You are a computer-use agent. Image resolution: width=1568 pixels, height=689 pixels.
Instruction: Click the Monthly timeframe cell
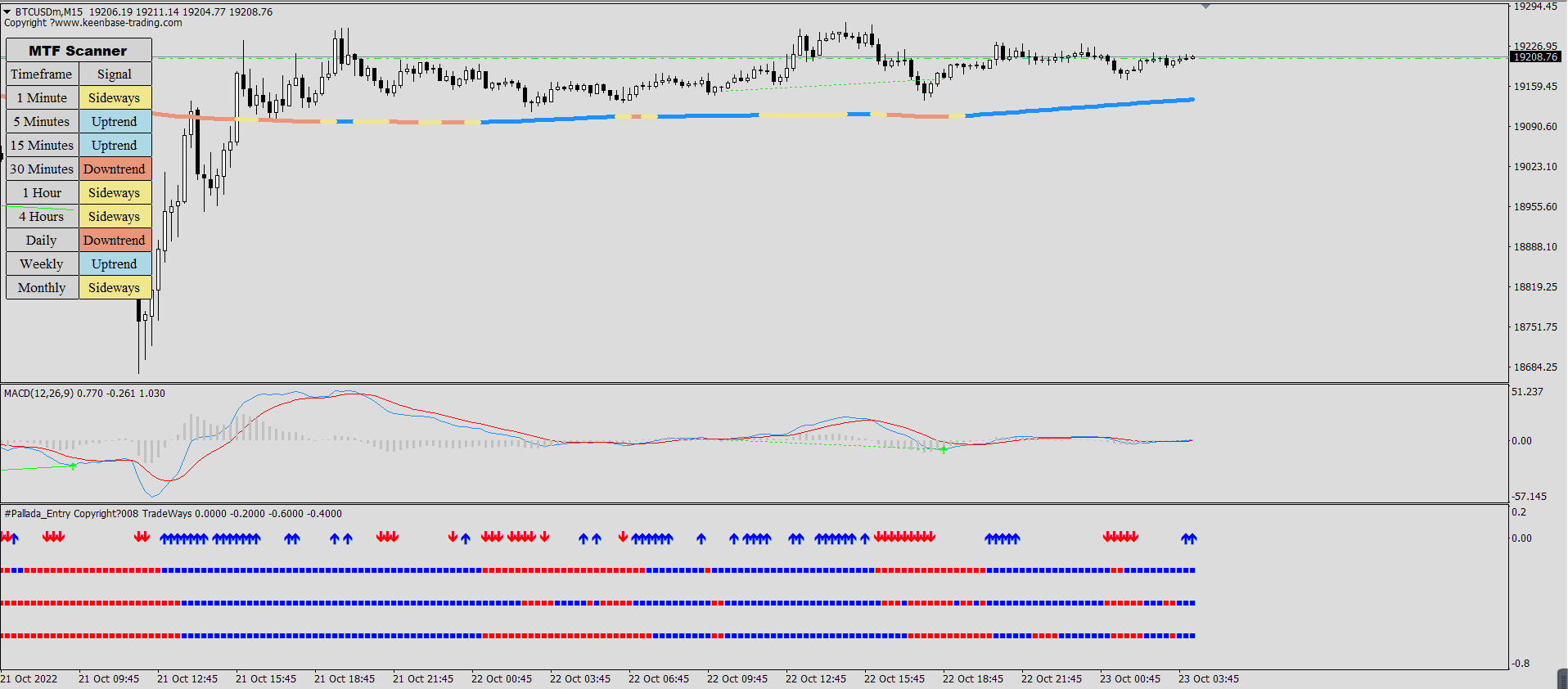coord(42,288)
